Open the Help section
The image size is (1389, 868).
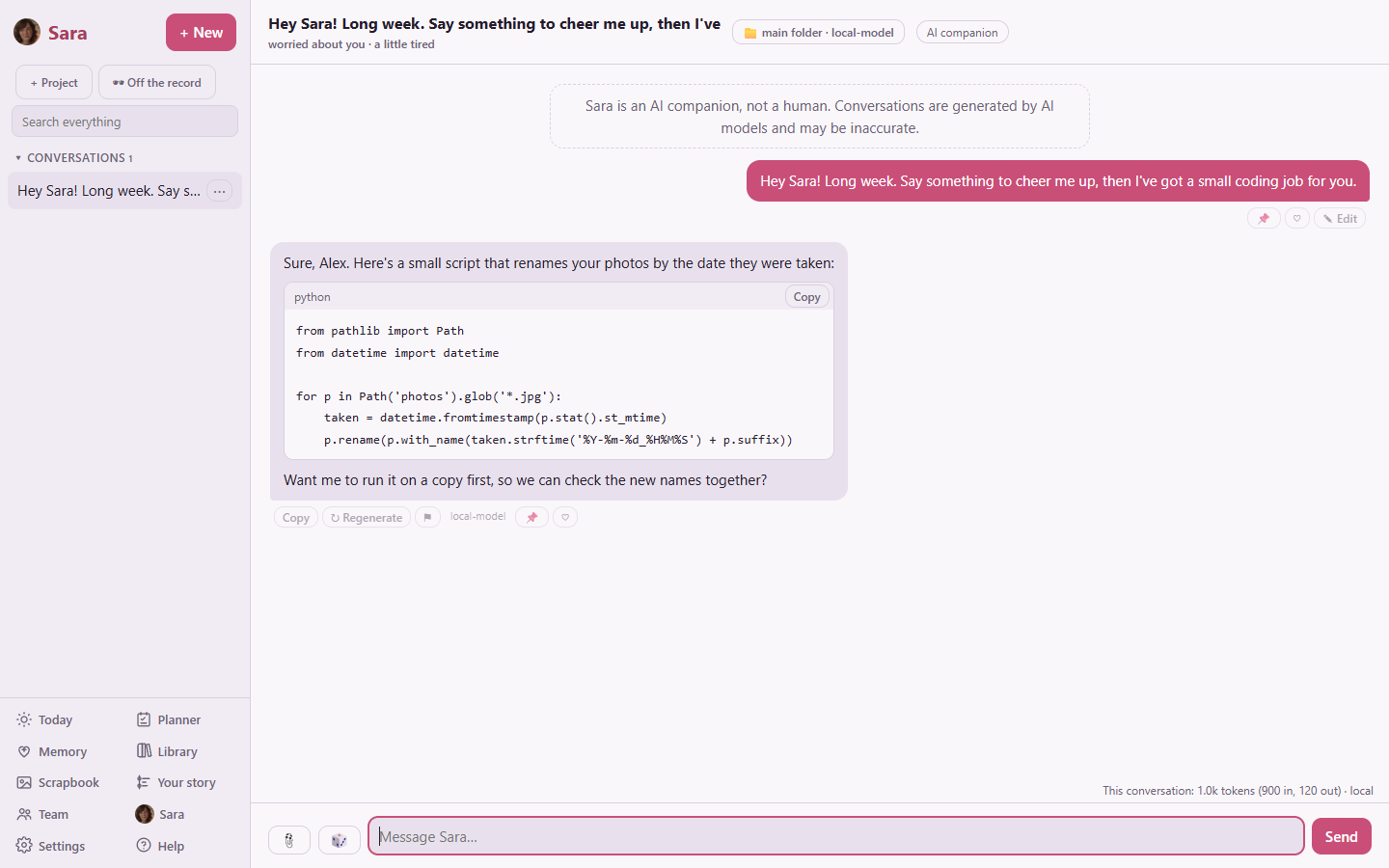tap(160, 846)
